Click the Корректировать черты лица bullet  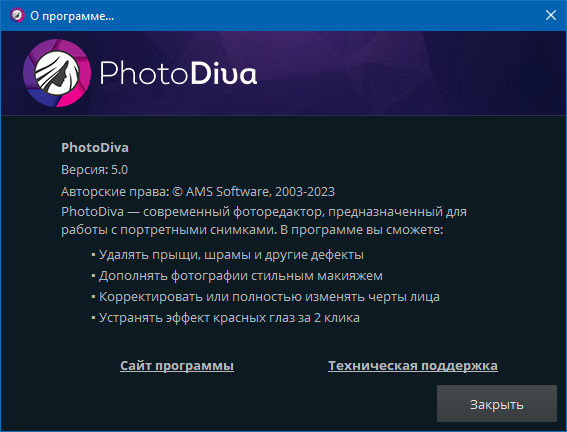265,297
